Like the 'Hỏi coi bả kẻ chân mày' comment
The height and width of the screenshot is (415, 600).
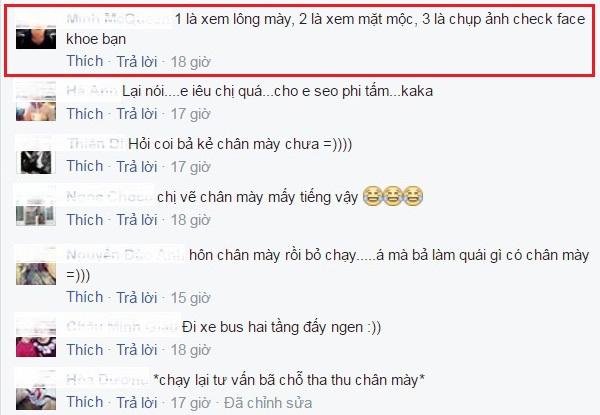coord(85,166)
